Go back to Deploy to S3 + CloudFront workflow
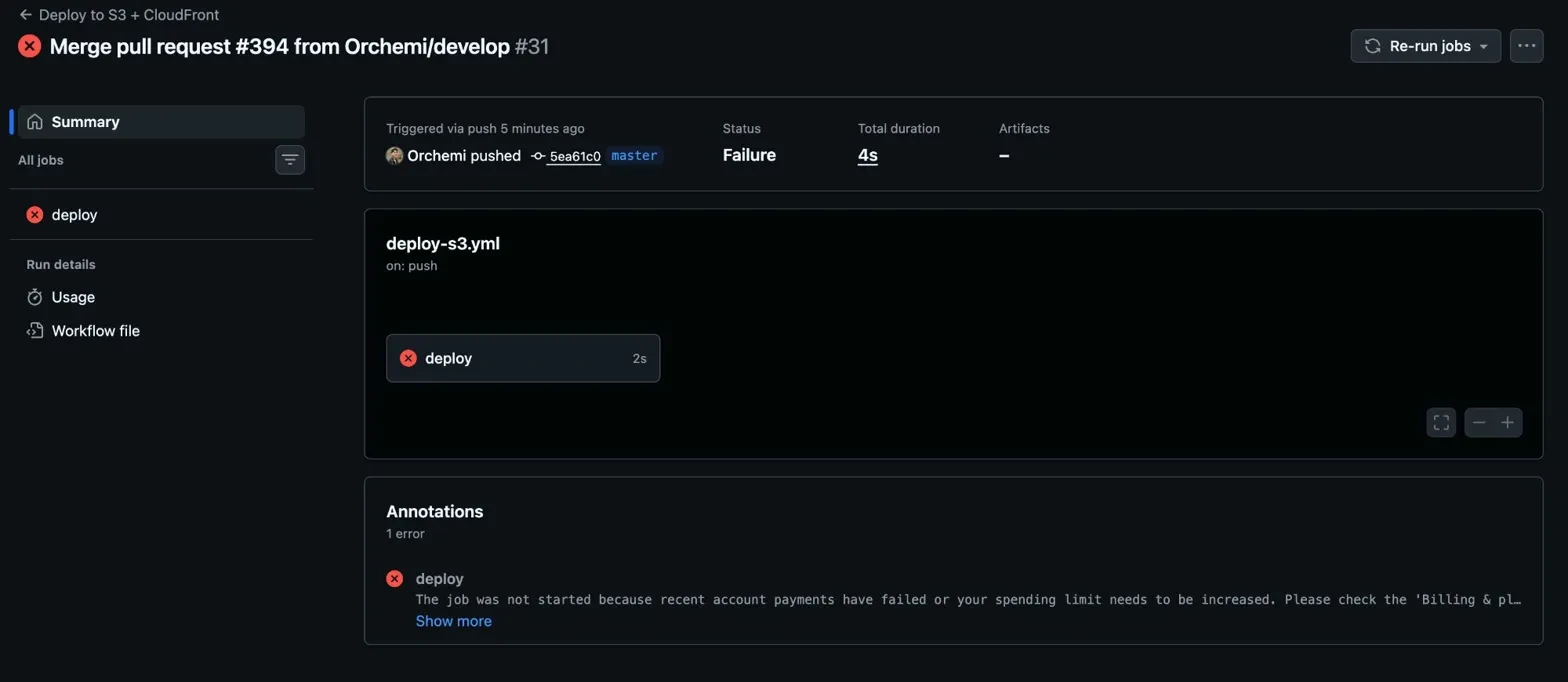 pyautogui.click(x=119, y=15)
